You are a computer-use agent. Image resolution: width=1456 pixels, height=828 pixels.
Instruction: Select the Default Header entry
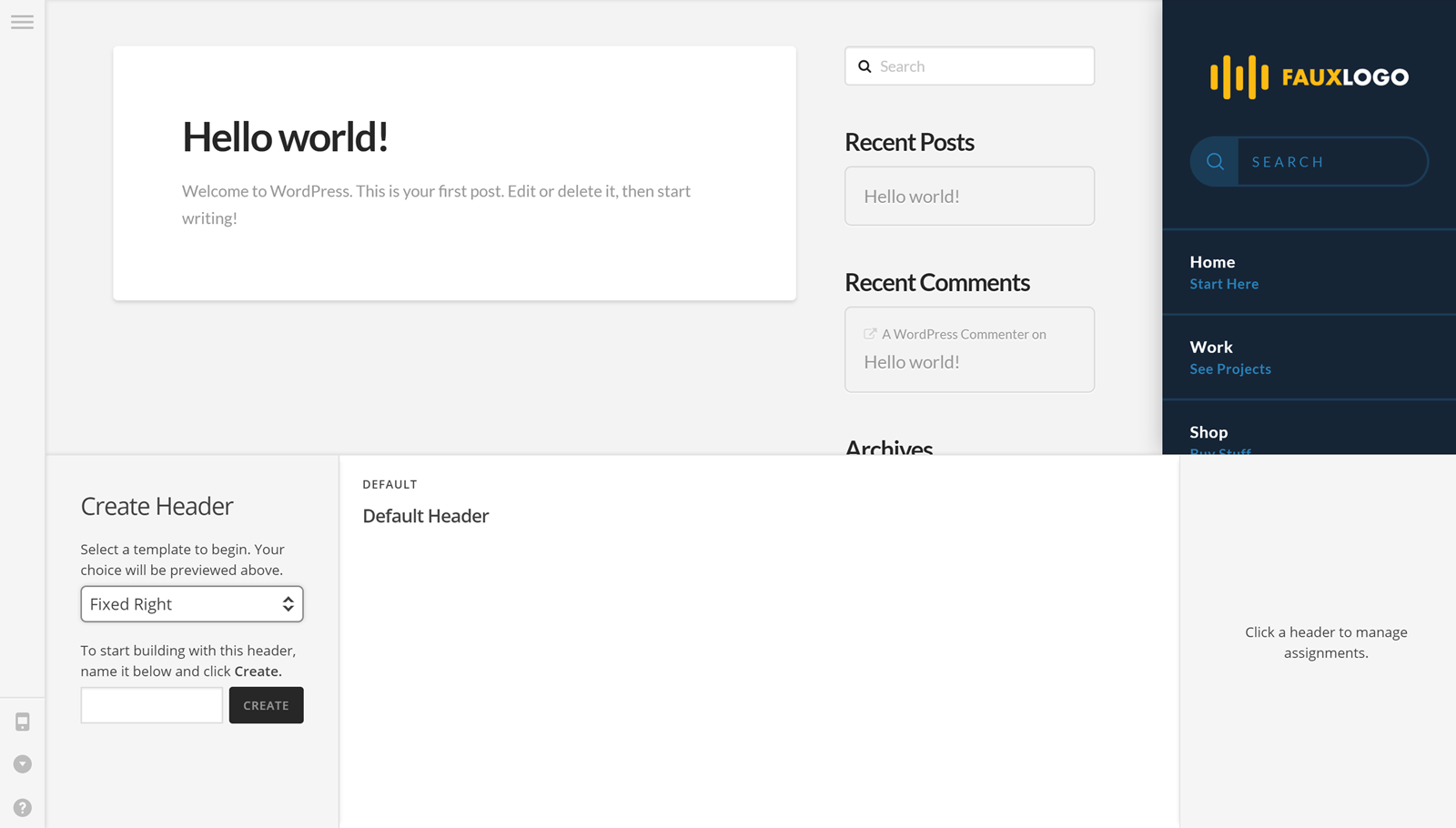[x=426, y=516]
